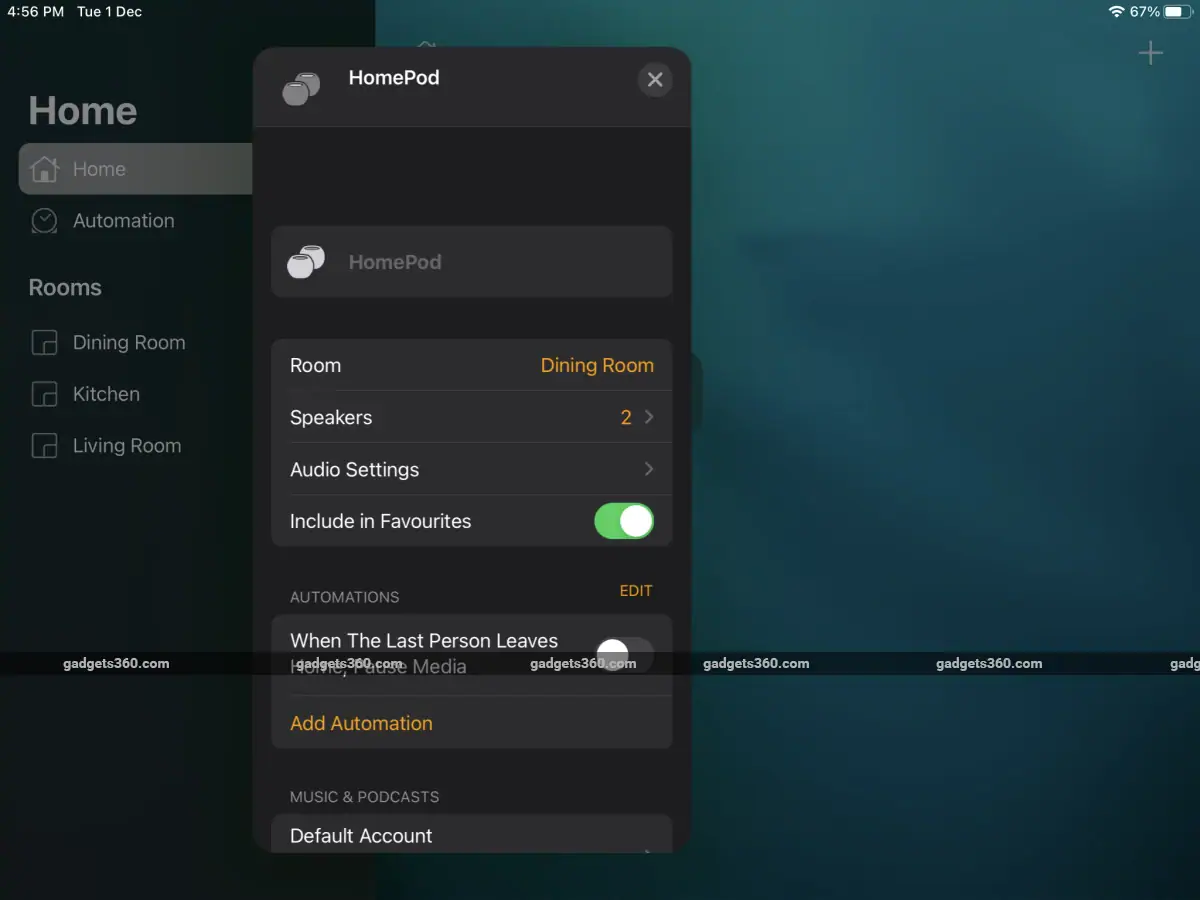Tap the HomePod title in panel header
Image resolution: width=1200 pixels, height=900 pixels.
394,78
